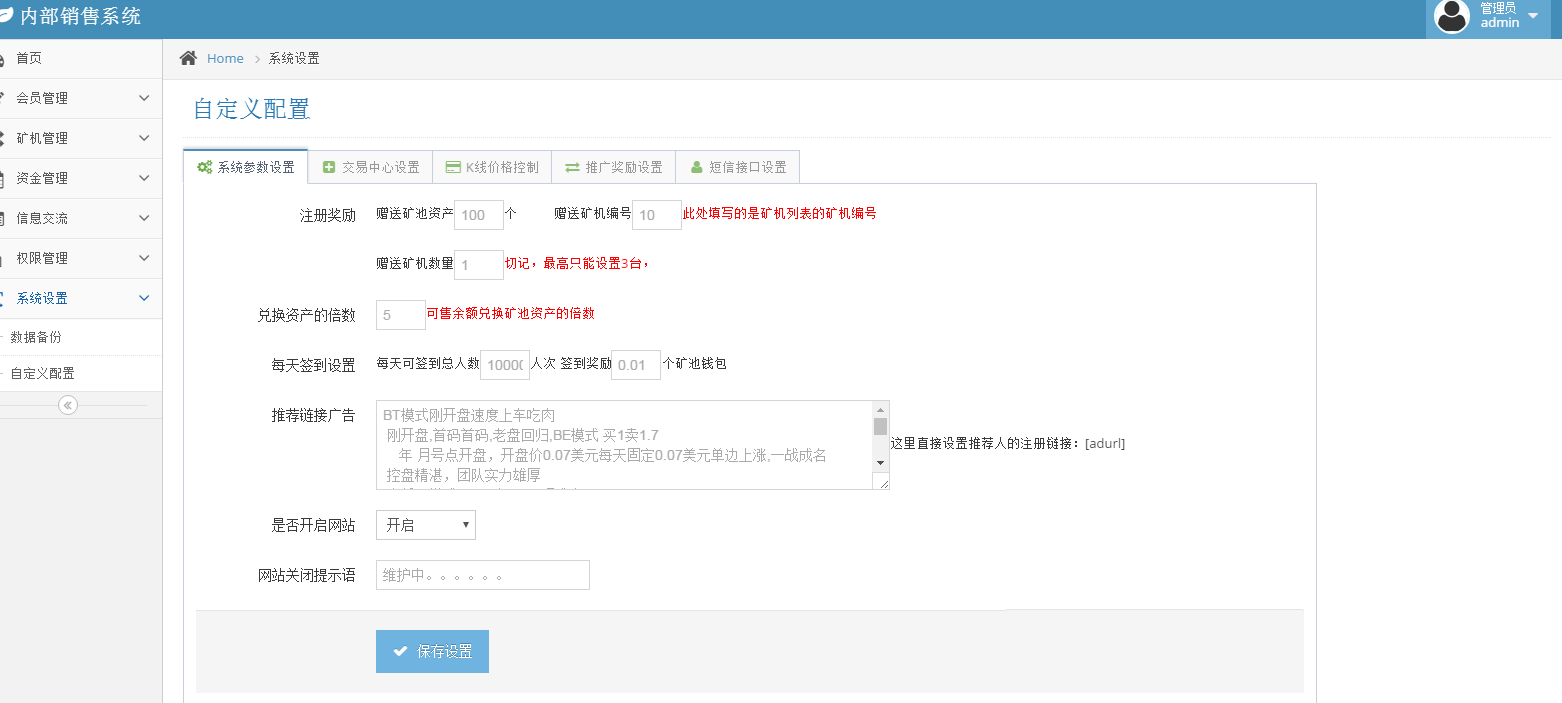Click the 网站关闭提示语 input field
The width and height of the screenshot is (1562, 703).
click(x=483, y=575)
